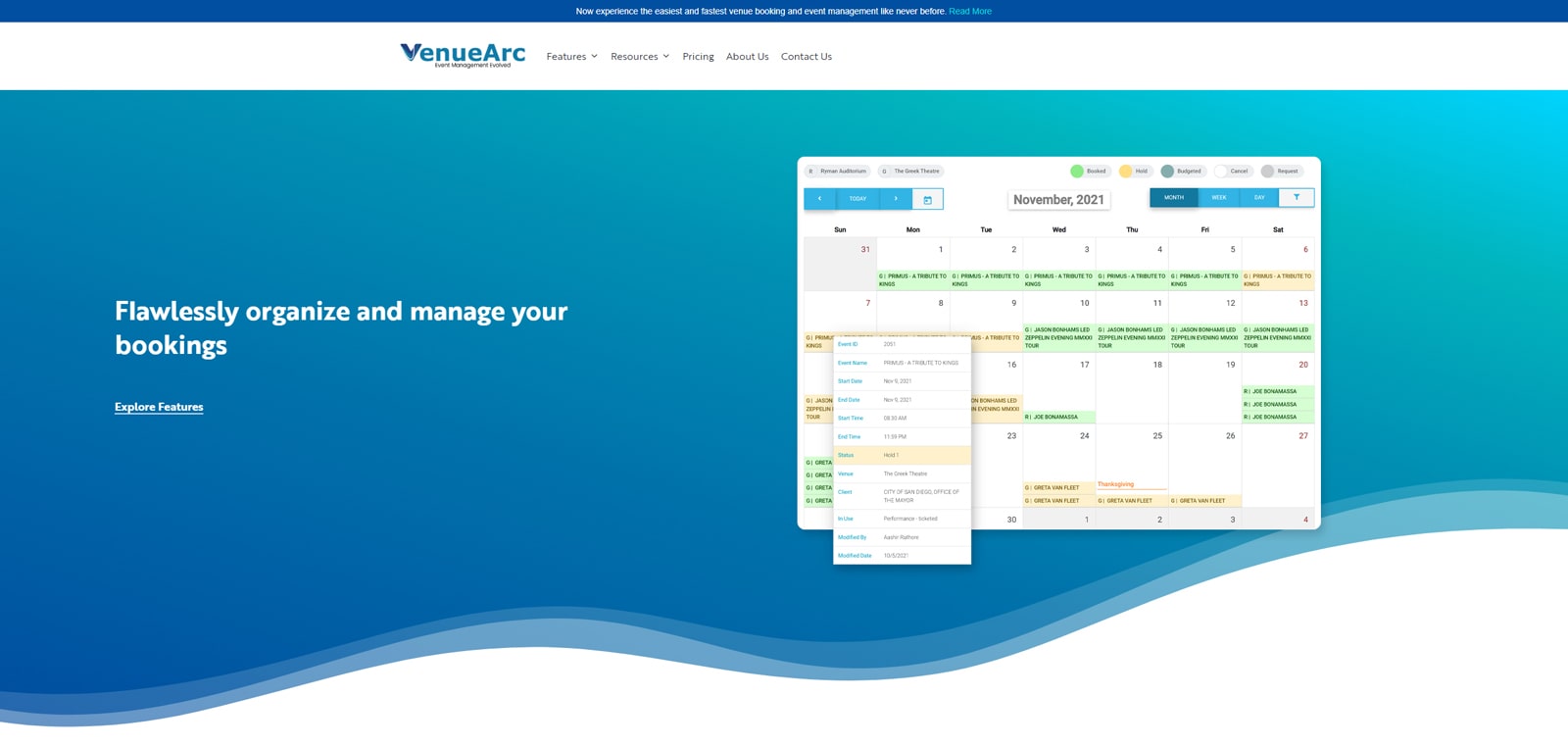Click the Modified Date 10/5/2021 row
The image size is (1568, 746).
pos(902,556)
